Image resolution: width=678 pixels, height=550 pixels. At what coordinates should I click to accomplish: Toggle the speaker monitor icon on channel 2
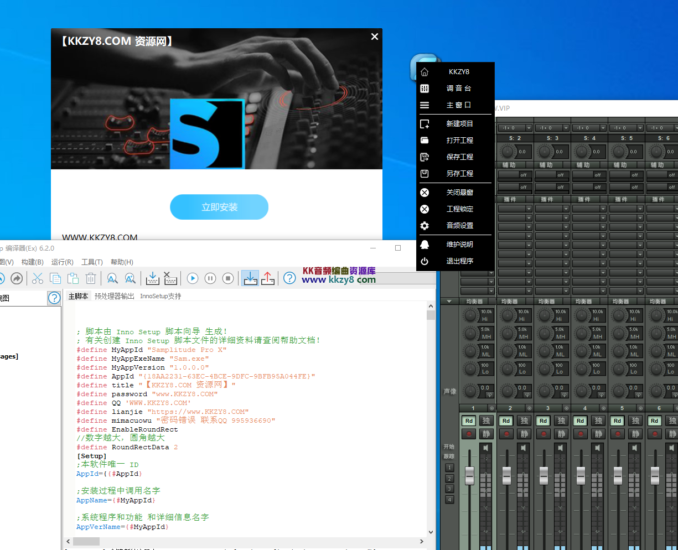pos(523,448)
